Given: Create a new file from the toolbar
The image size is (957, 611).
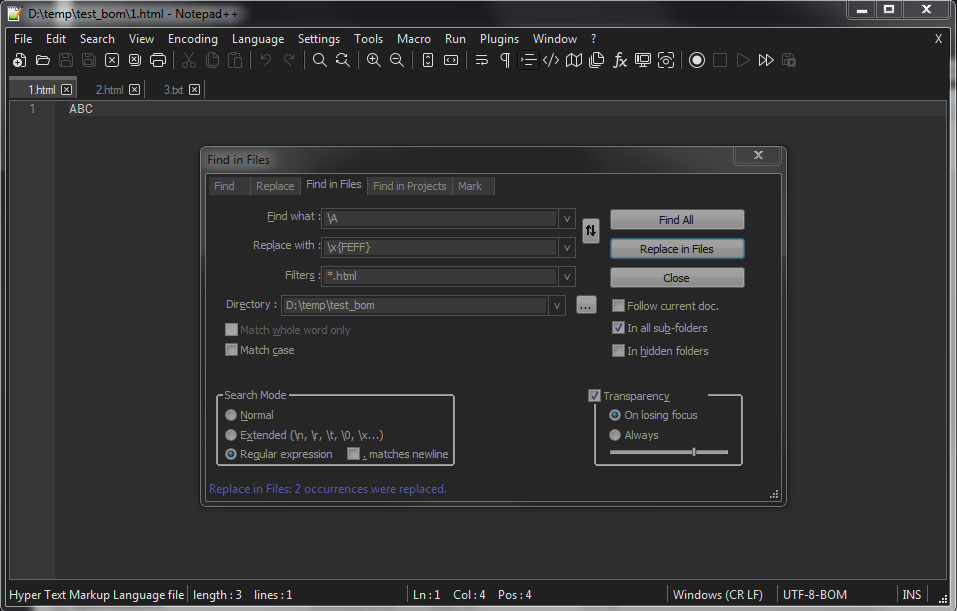Looking at the screenshot, I should coord(20,60).
